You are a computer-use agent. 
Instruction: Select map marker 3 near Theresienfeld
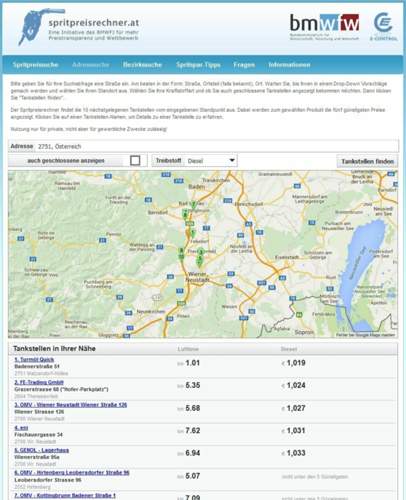coord(201,252)
